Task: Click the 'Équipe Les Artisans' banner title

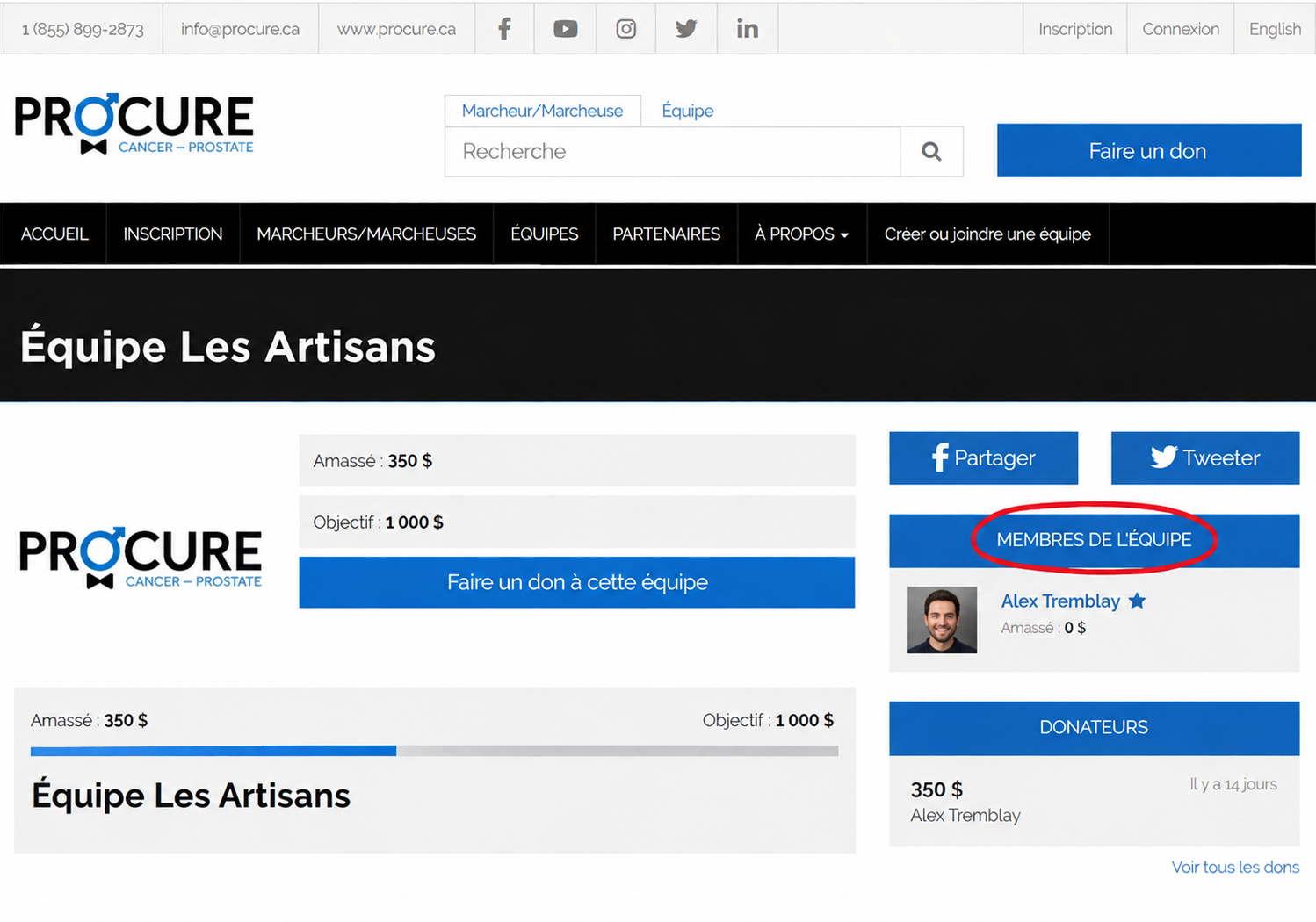Action: (x=228, y=346)
